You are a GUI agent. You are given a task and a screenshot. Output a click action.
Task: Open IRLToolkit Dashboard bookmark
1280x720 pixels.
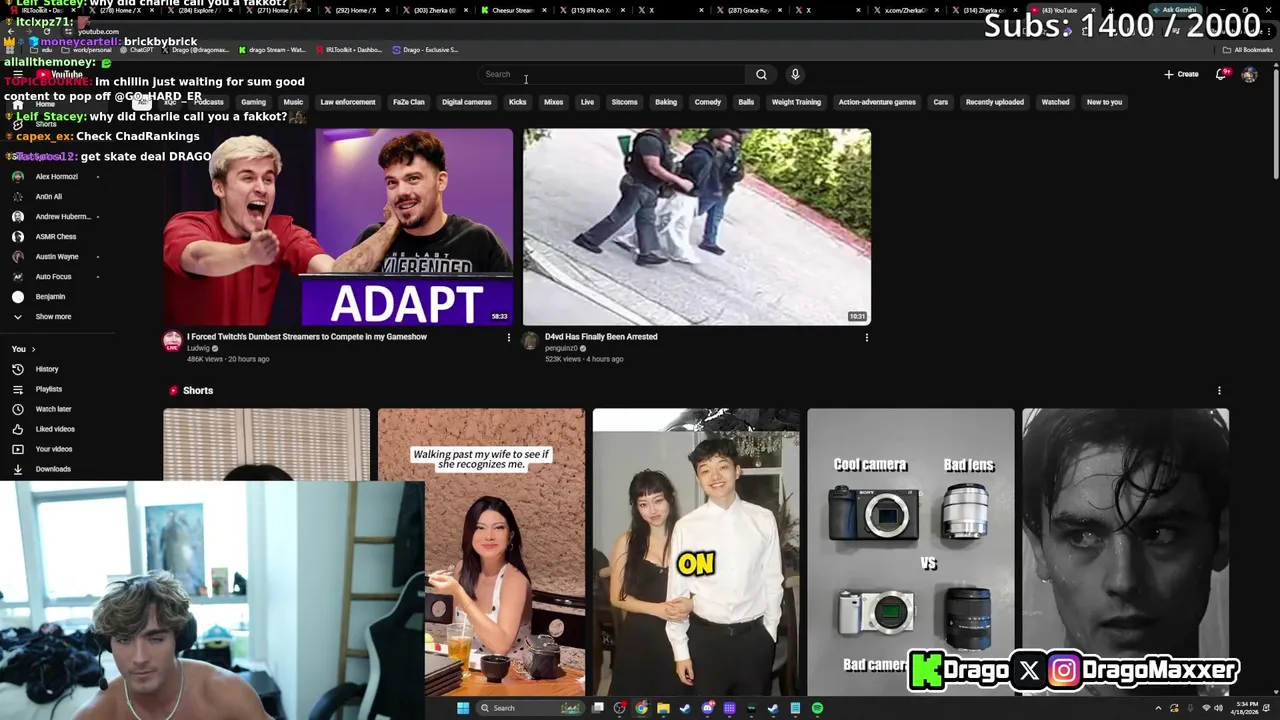350,50
